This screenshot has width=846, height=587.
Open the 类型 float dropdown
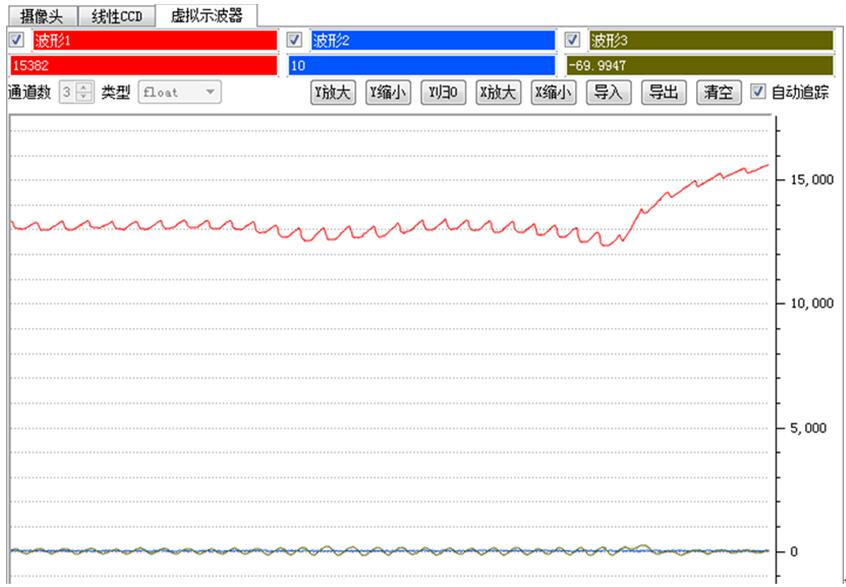180,92
